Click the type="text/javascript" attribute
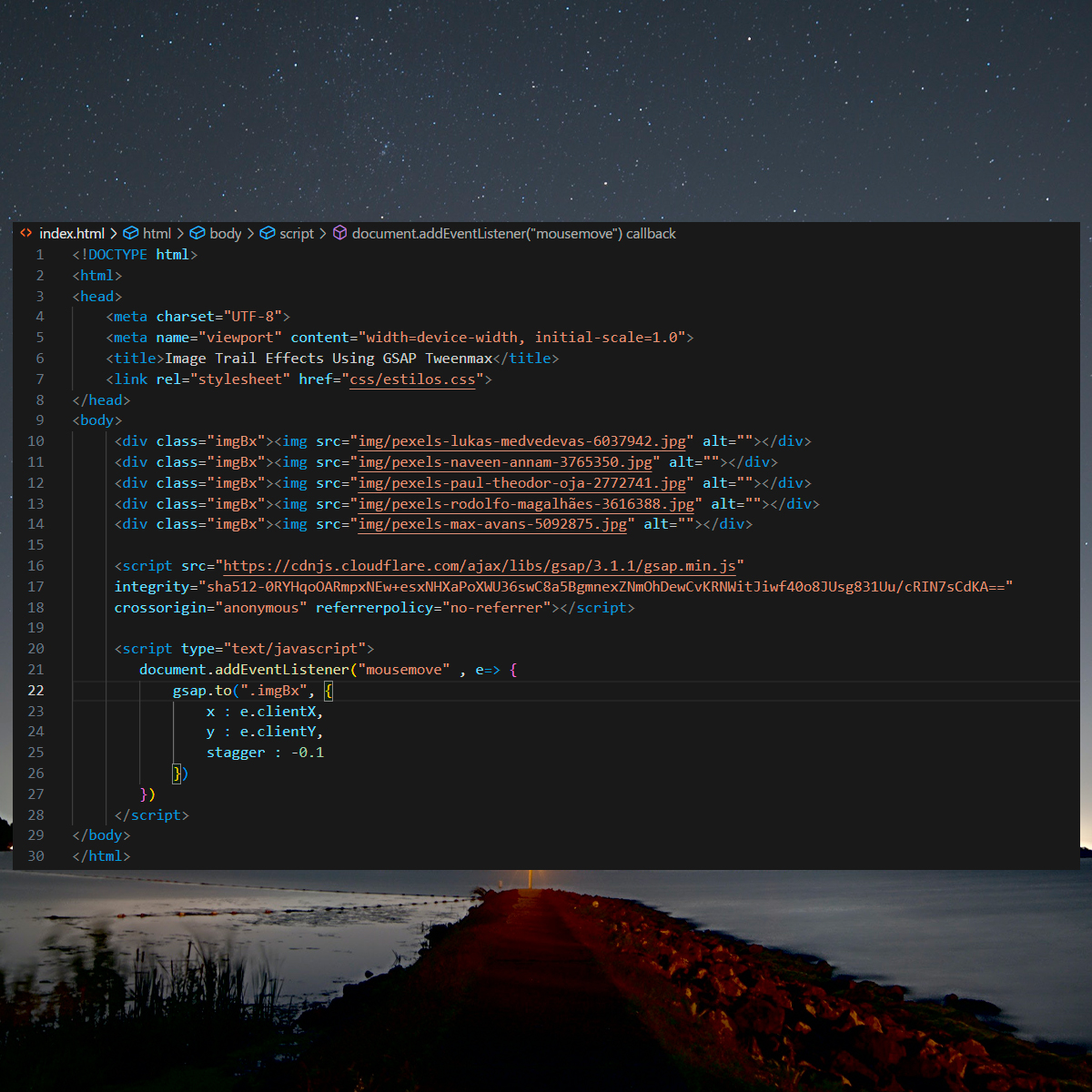The width and height of the screenshot is (1092, 1092). click(274, 649)
